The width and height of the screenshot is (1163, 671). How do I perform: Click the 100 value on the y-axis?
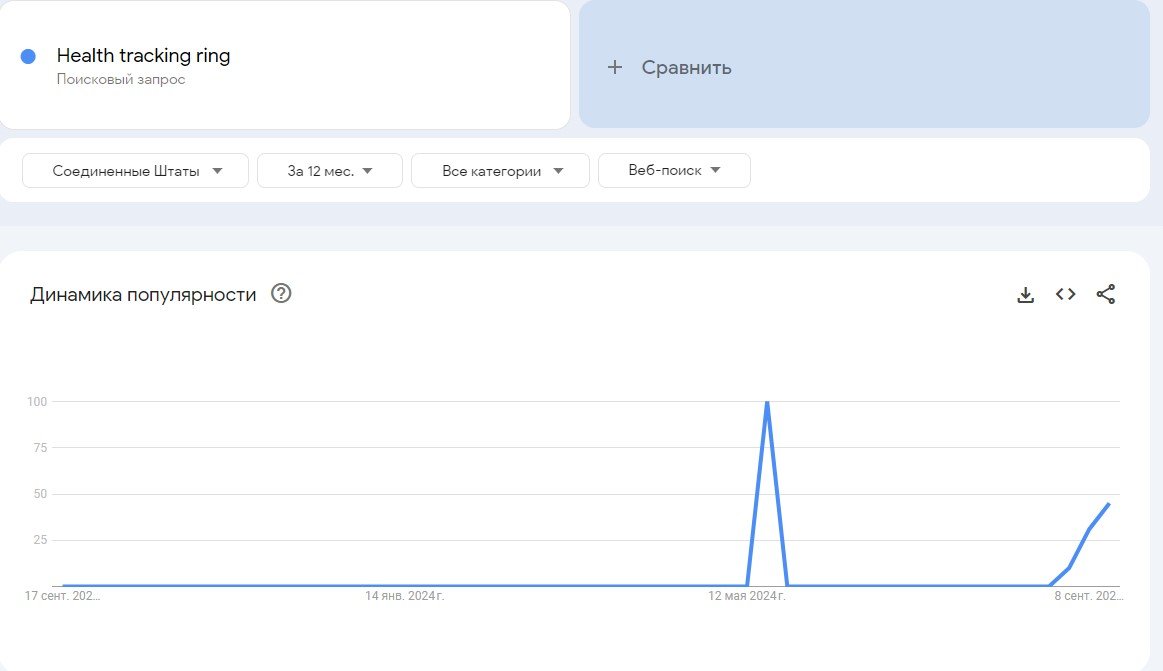(40, 402)
